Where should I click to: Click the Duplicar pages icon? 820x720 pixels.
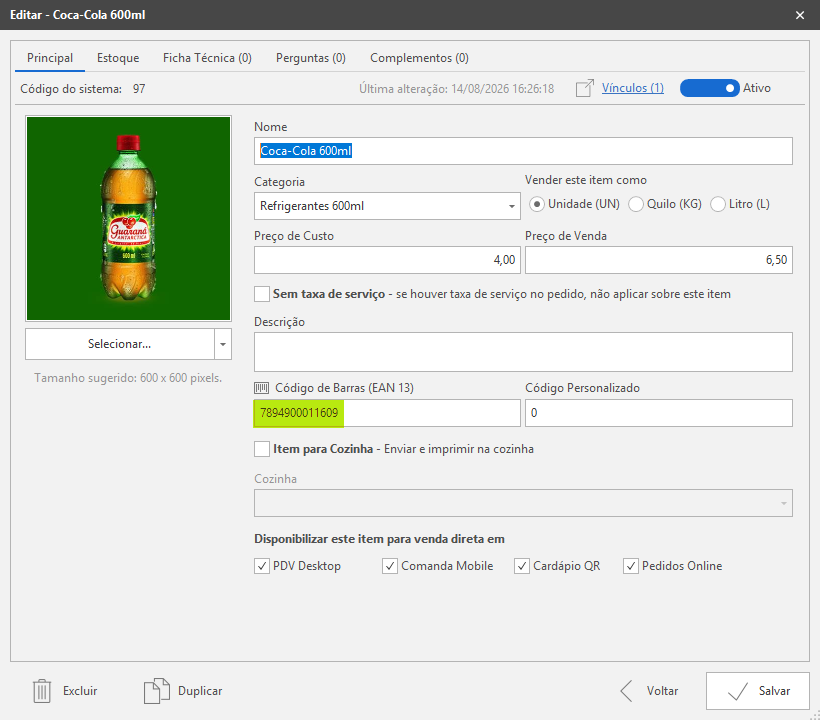[157, 691]
